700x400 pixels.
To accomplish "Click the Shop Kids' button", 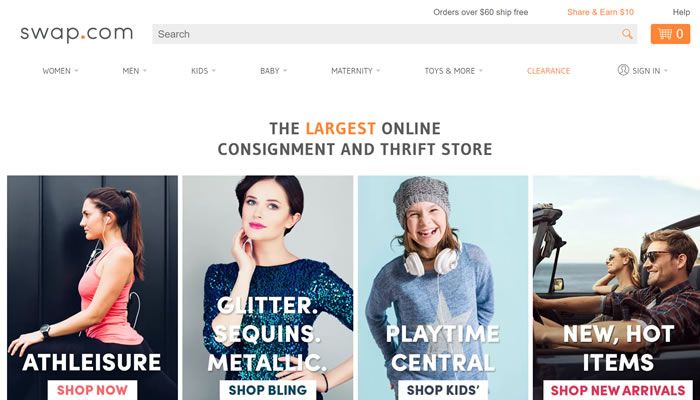I will pos(443,390).
